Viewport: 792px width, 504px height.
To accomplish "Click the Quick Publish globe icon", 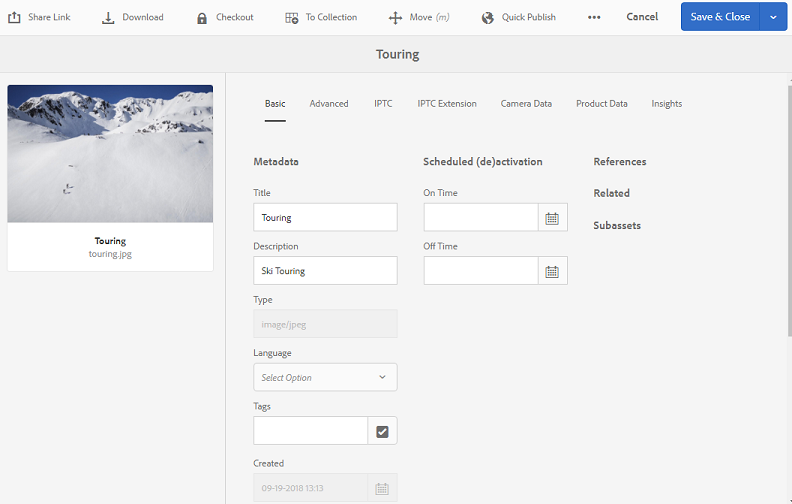I will 488,18.
